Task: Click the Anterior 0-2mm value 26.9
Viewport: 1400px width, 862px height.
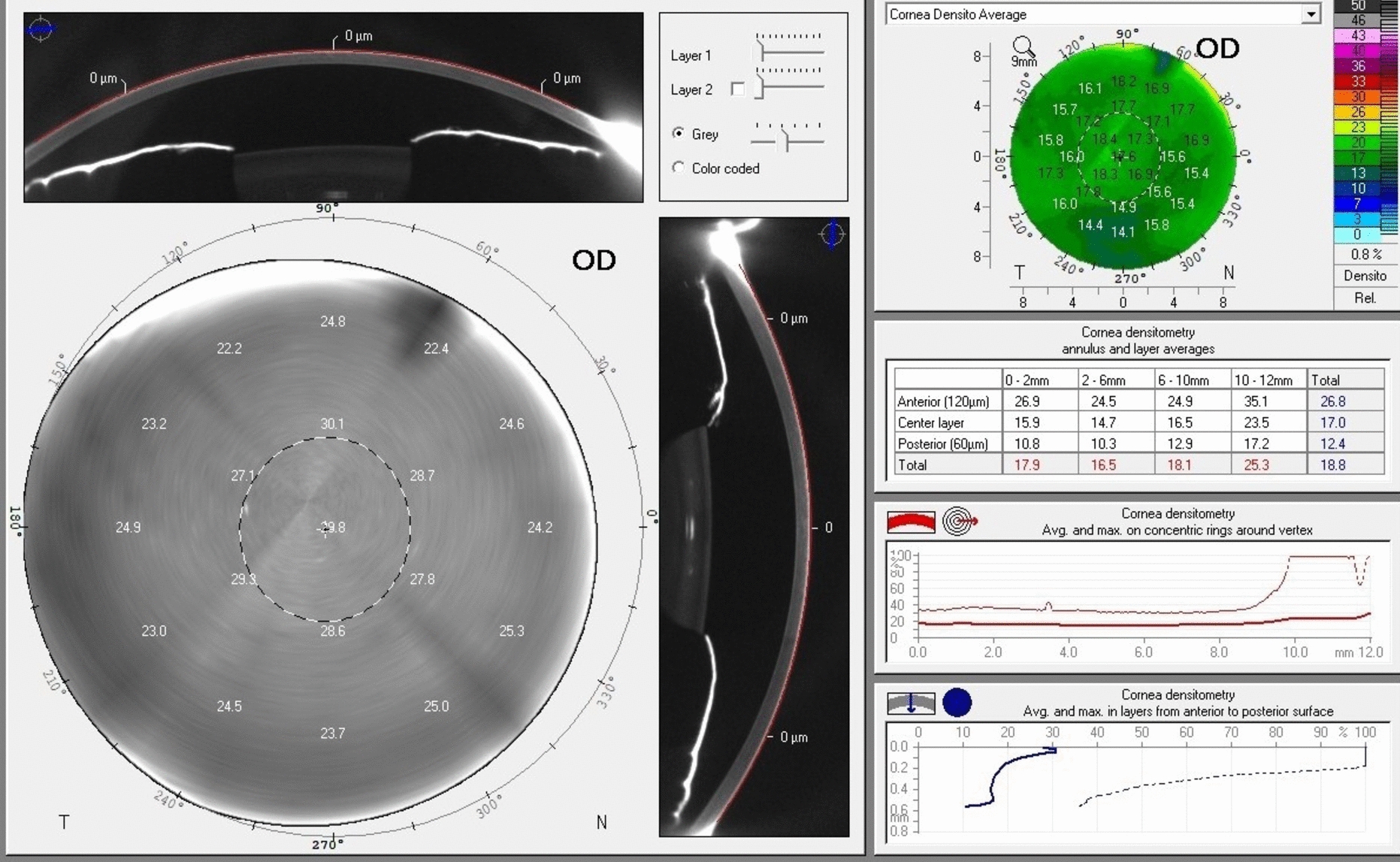Action: tap(1027, 401)
